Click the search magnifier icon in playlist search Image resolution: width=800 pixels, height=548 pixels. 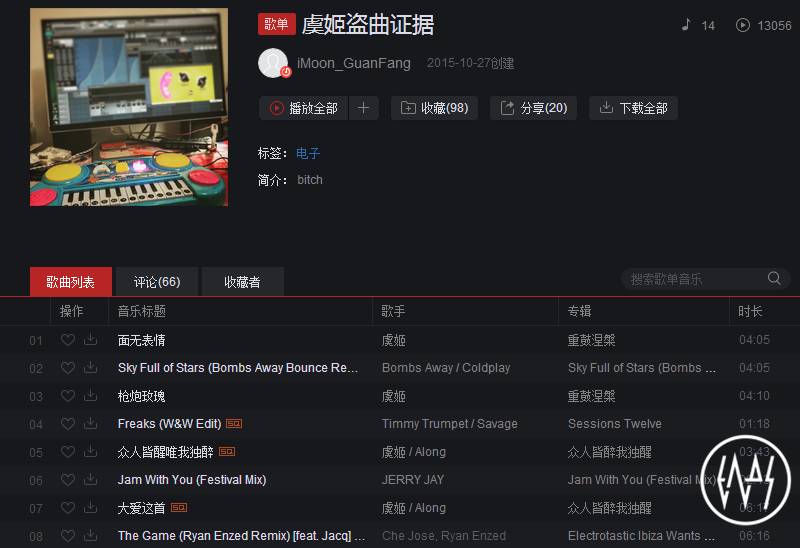tap(774, 278)
